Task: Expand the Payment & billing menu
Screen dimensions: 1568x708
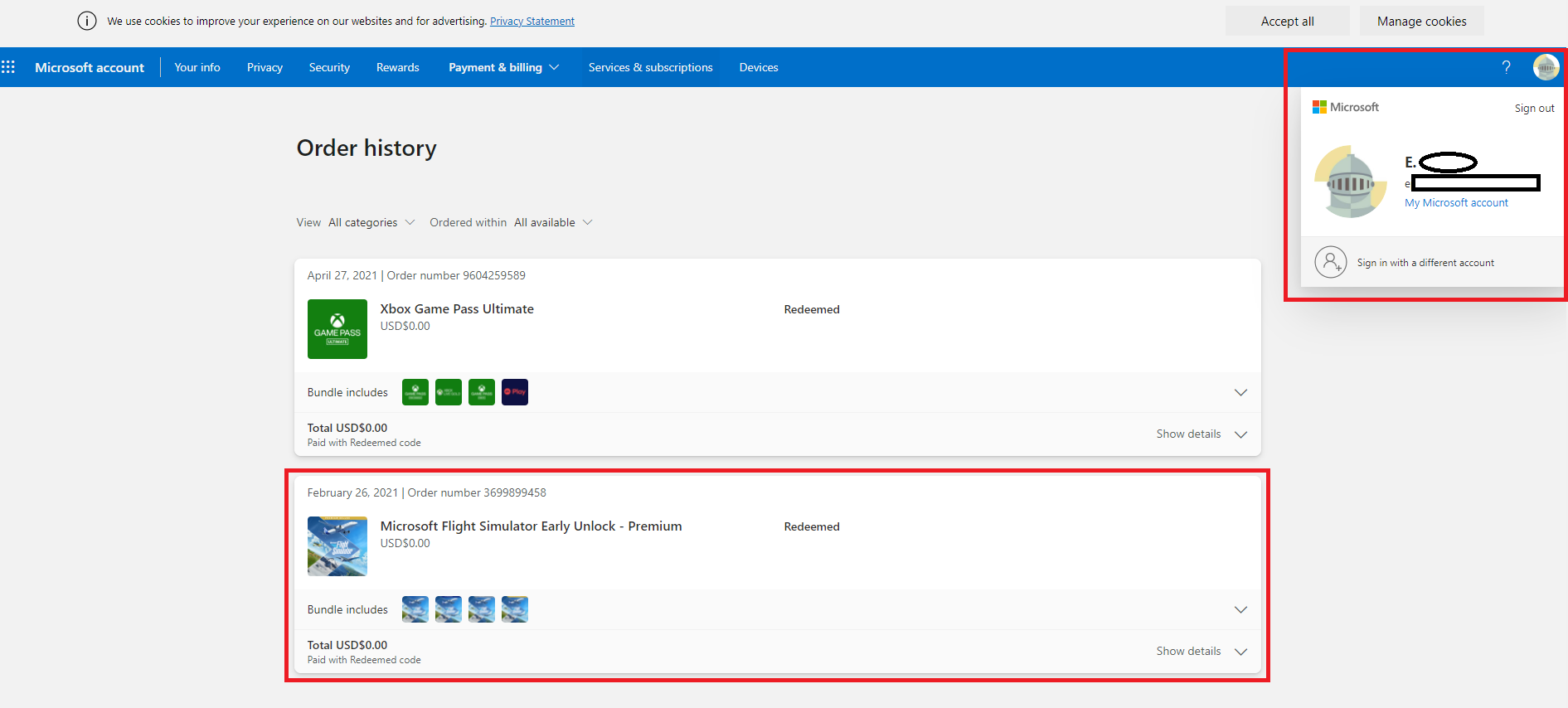Action: 504,67
